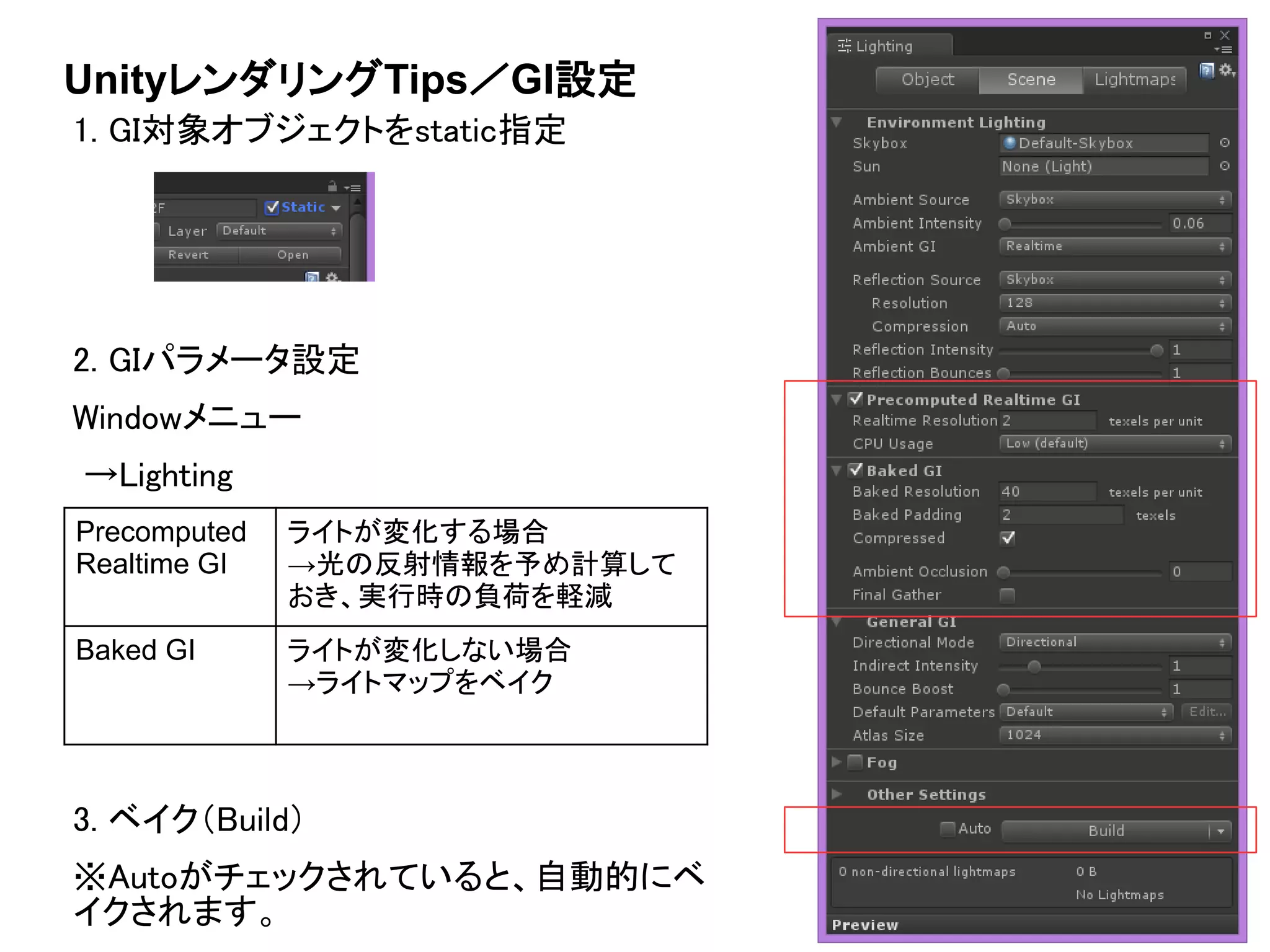Screen dimensions: 1270x952
Task: Open Lighting panel help icon
Action: pos(1206,71)
